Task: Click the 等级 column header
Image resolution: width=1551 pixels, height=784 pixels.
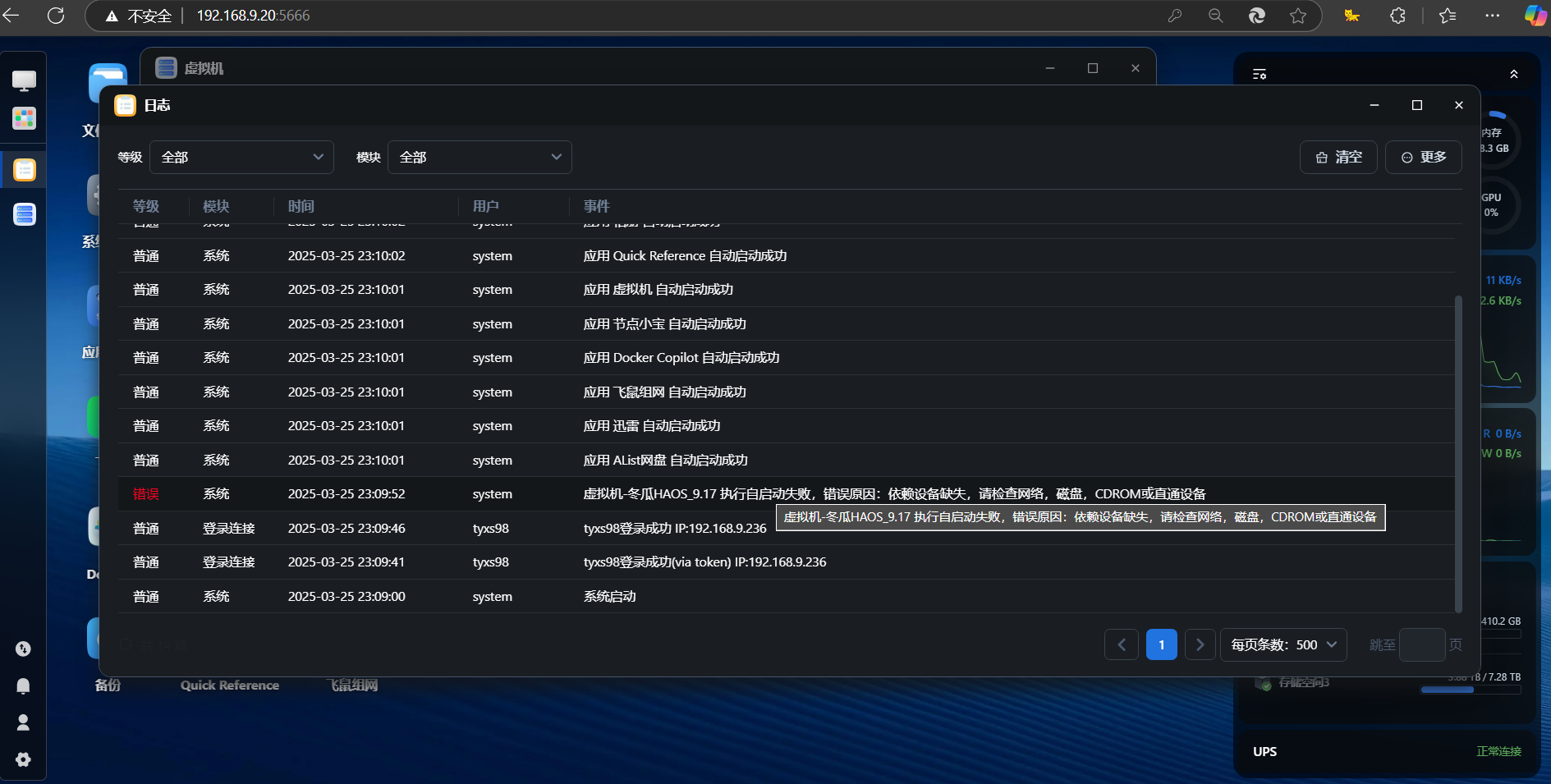Action: tap(146, 206)
